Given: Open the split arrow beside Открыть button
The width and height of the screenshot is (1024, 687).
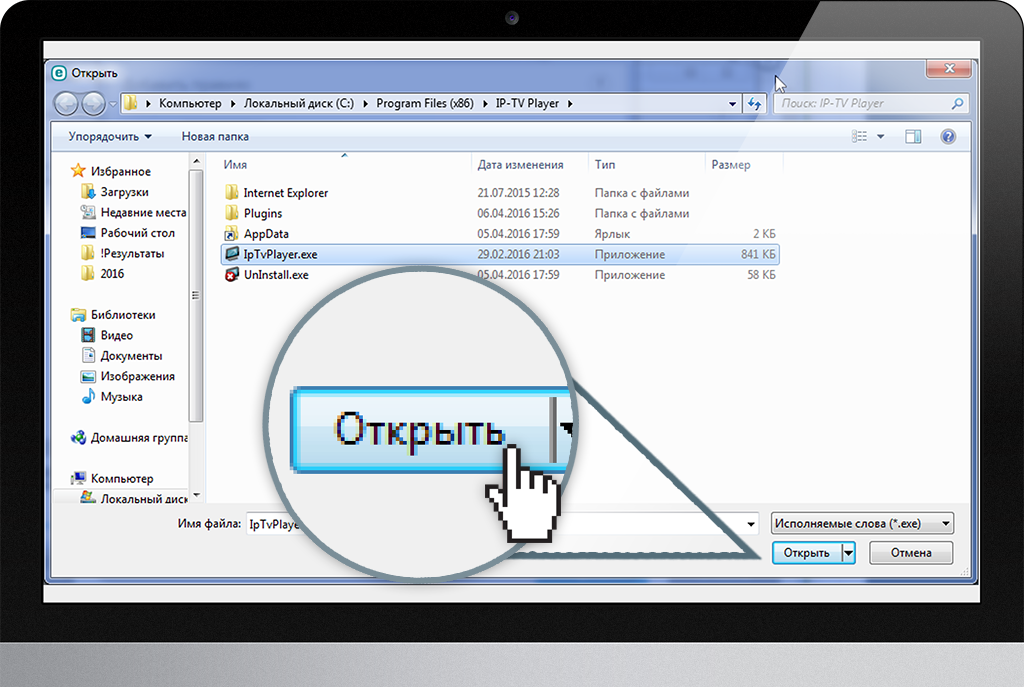Looking at the screenshot, I should [849, 552].
